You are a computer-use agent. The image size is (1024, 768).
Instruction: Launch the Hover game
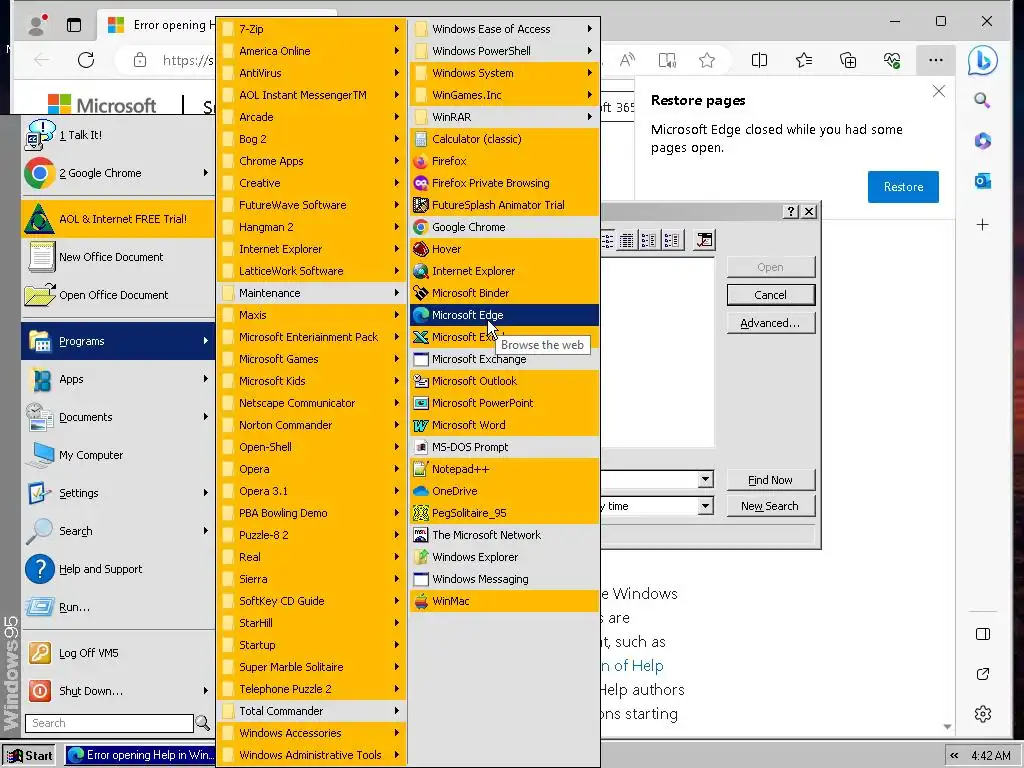coord(504,249)
